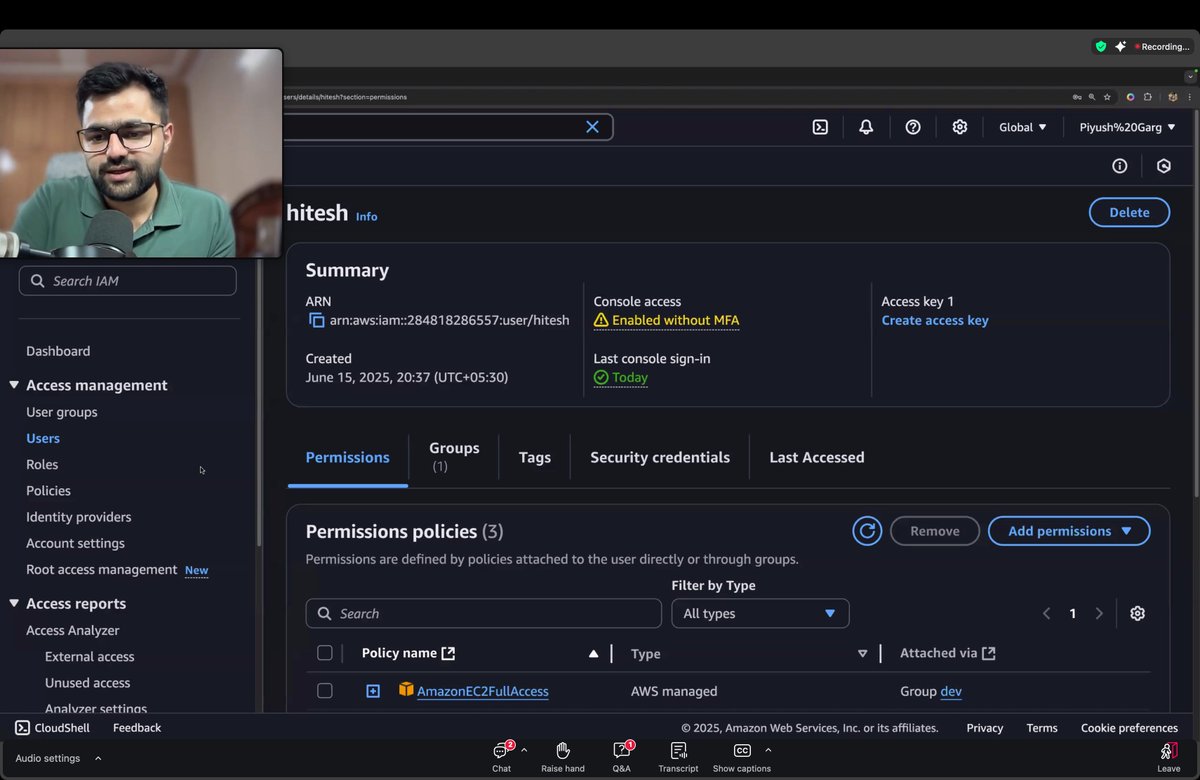The width and height of the screenshot is (1200, 780).
Task: Click Create access key link
Action: [935, 320]
